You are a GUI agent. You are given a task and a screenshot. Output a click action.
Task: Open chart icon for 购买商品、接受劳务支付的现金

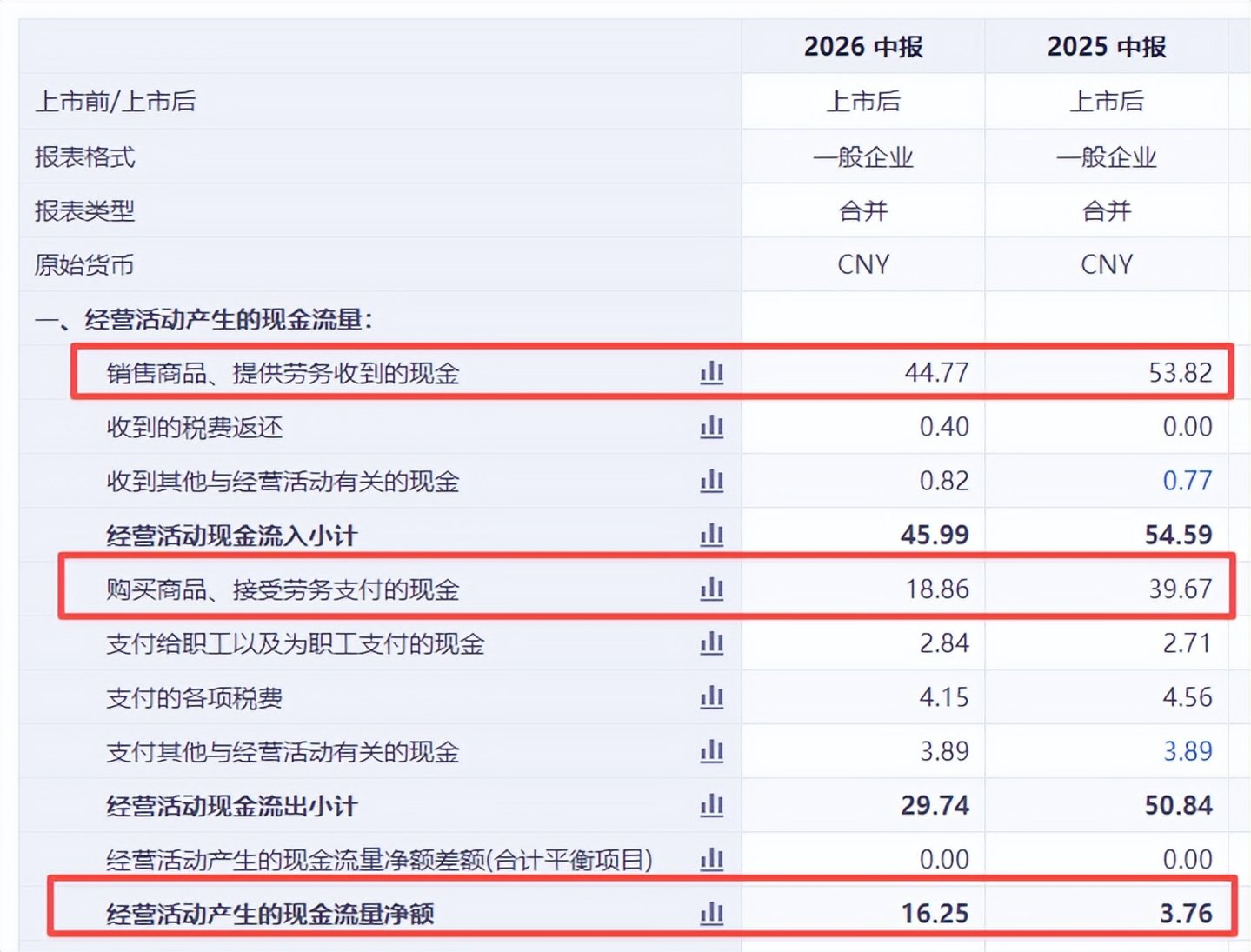coord(712,589)
